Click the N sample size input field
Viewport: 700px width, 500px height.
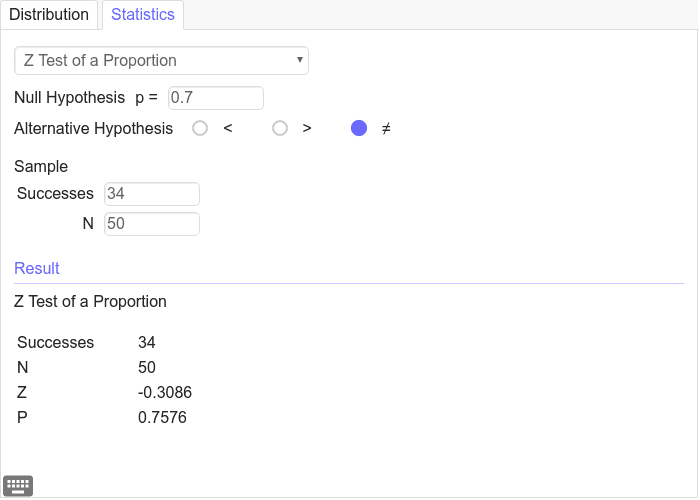coord(152,224)
